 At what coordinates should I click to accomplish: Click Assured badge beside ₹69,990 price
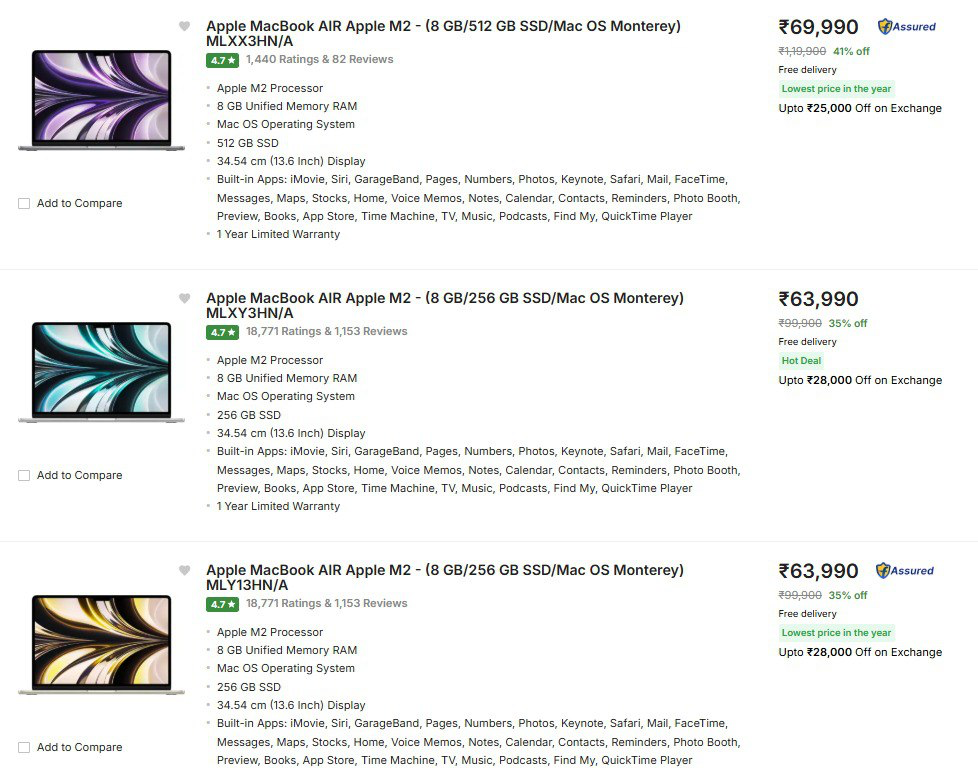pyautogui.click(x=905, y=27)
